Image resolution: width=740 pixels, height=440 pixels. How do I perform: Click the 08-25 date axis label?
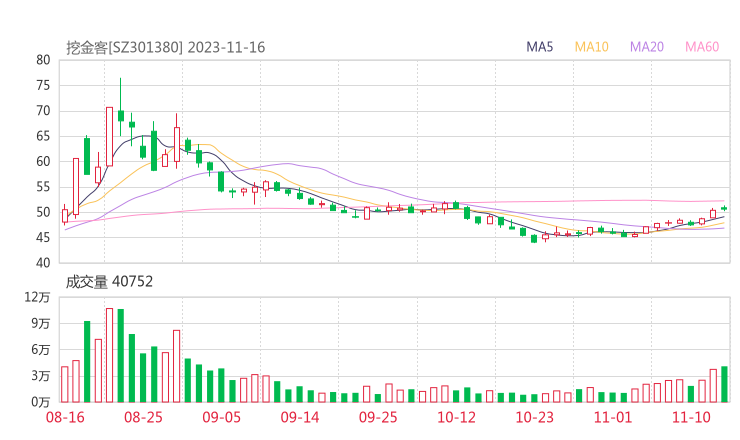click(143, 417)
